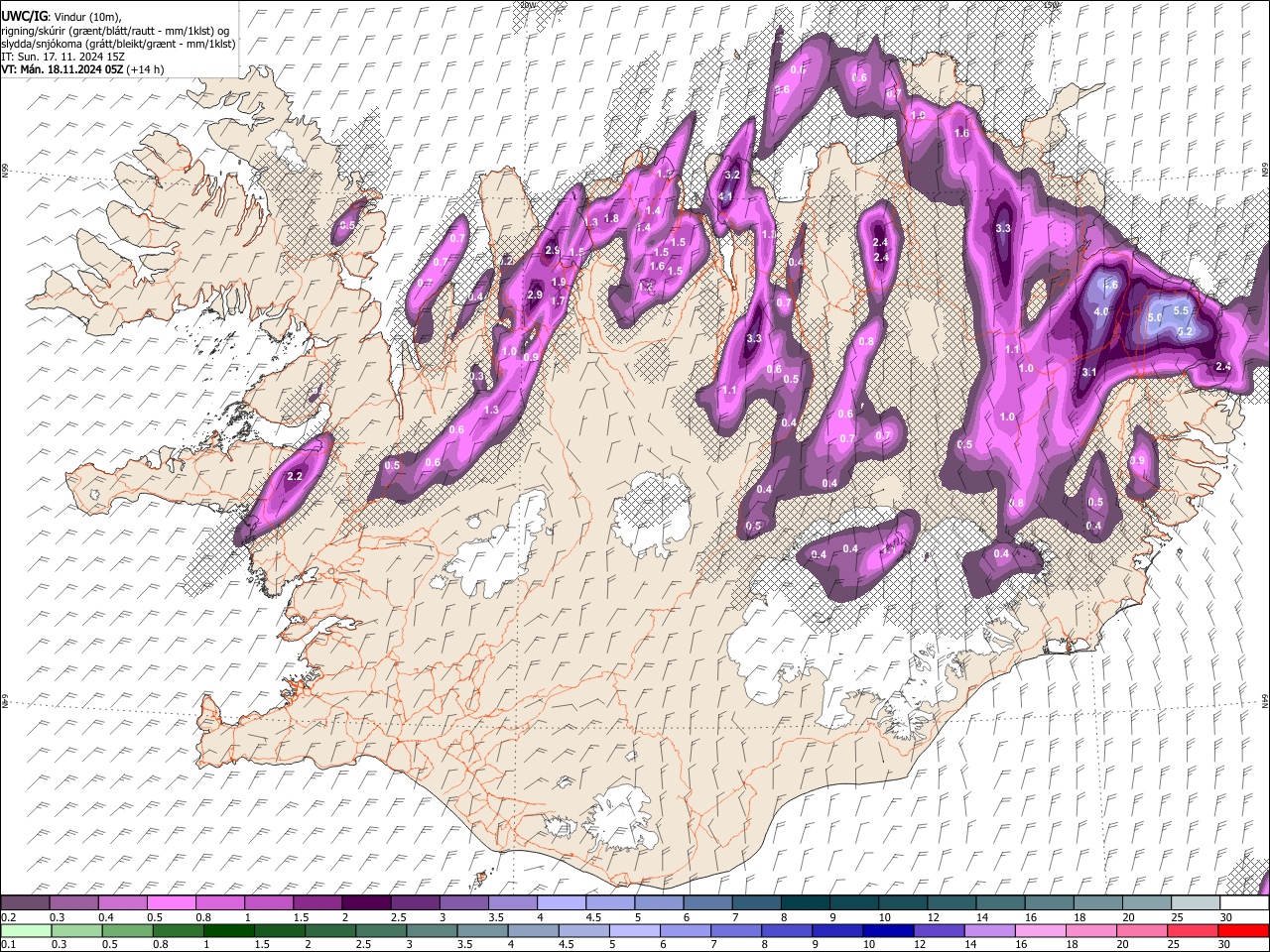The width and height of the screenshot is (1270, 952).
Task: Select dark teal upper swatch between 8 and 9
Action: [x=804, y=903]
